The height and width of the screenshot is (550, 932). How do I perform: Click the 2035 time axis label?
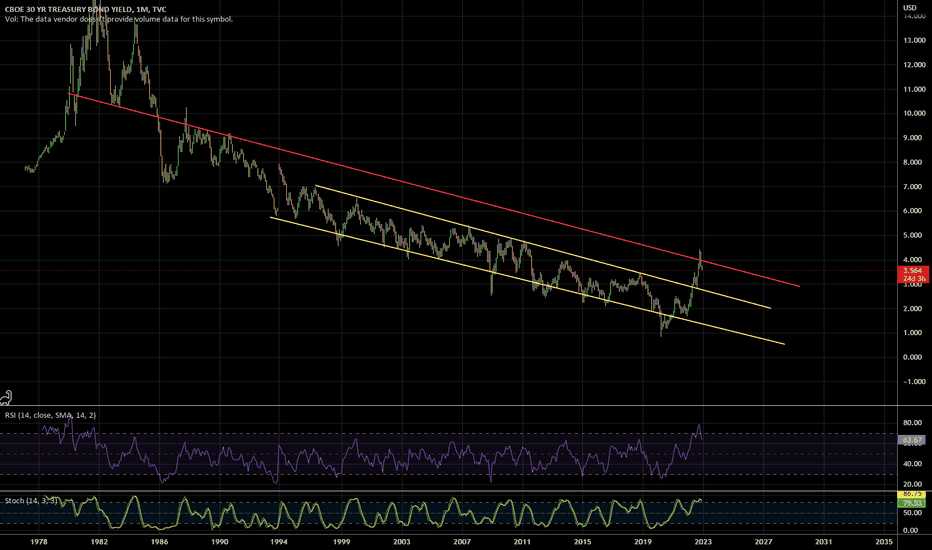(884, 542)
